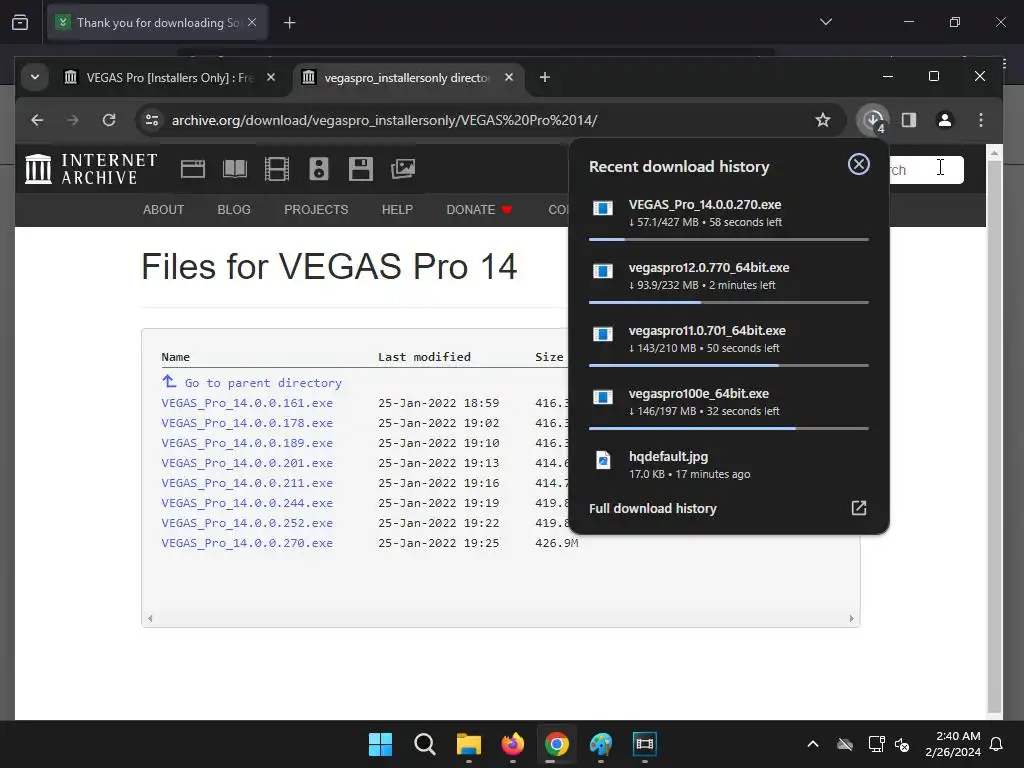The image size is (1024, 768).
Task: Click the page vertical scrollbar
Action: (x=994, y=434)
